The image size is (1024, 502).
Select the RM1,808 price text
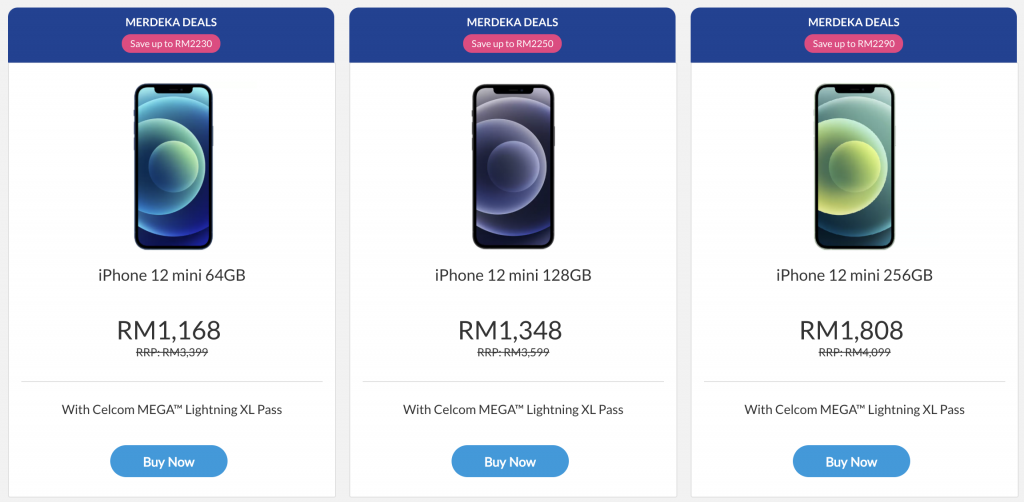click(x=852, y=330)
